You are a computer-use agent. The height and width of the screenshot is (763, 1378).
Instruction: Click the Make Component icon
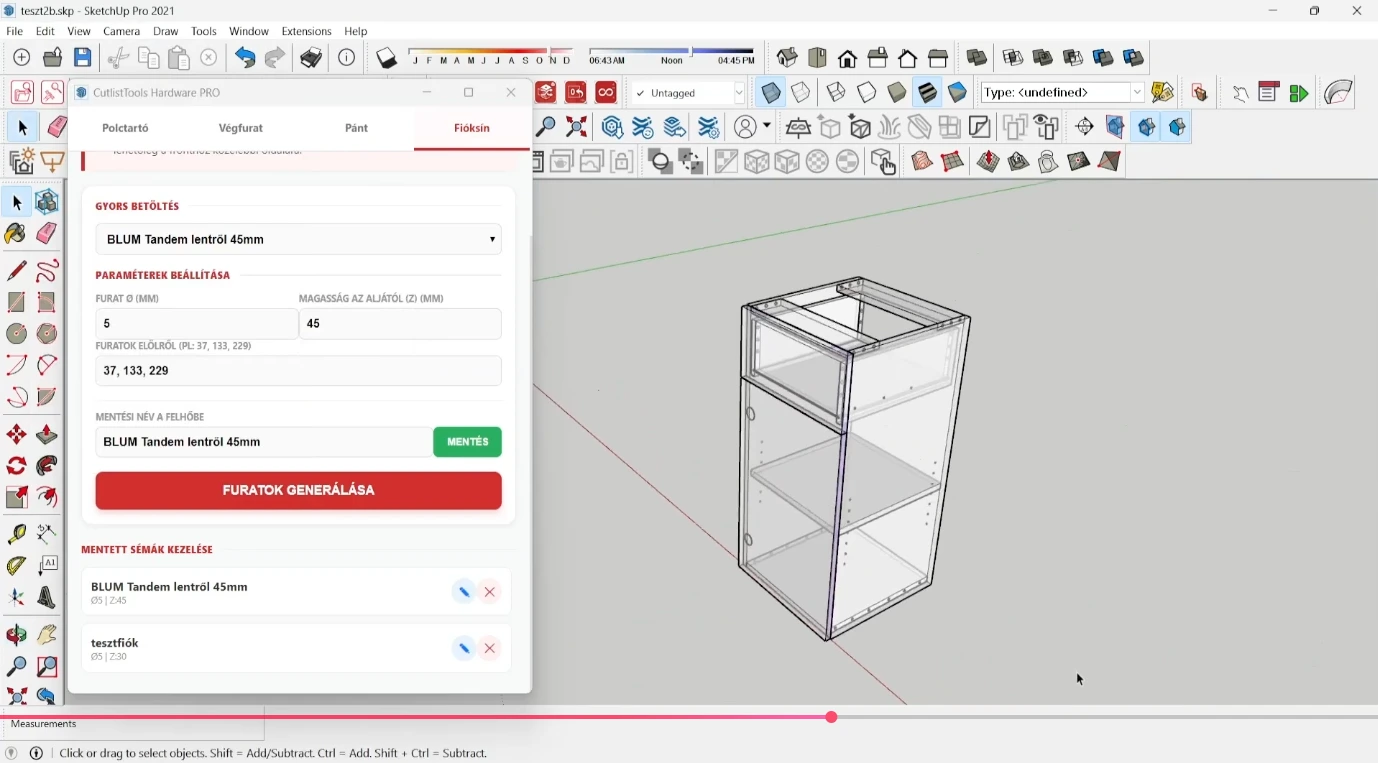(47, 202)
